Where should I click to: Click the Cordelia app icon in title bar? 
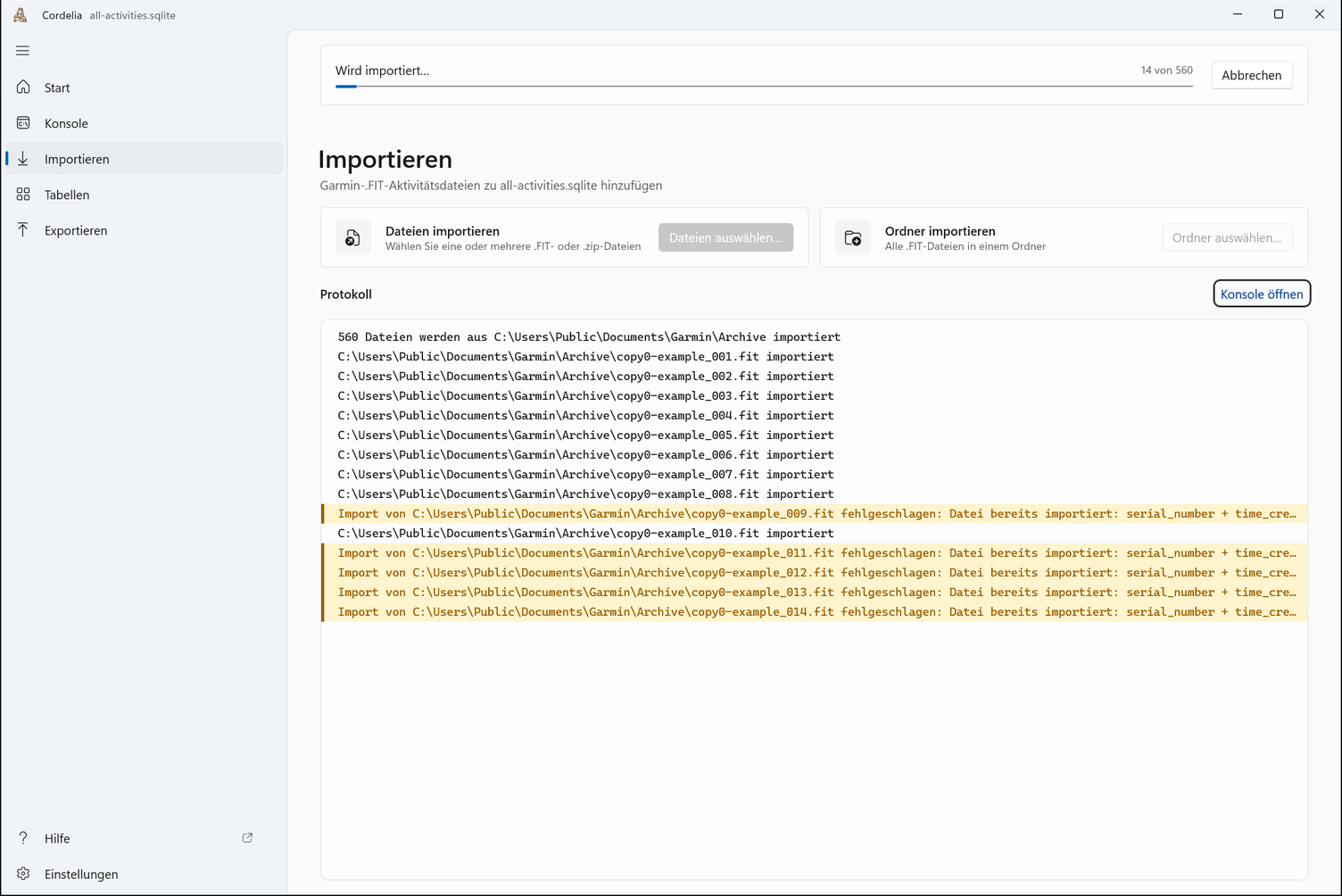tap(21, 15)
